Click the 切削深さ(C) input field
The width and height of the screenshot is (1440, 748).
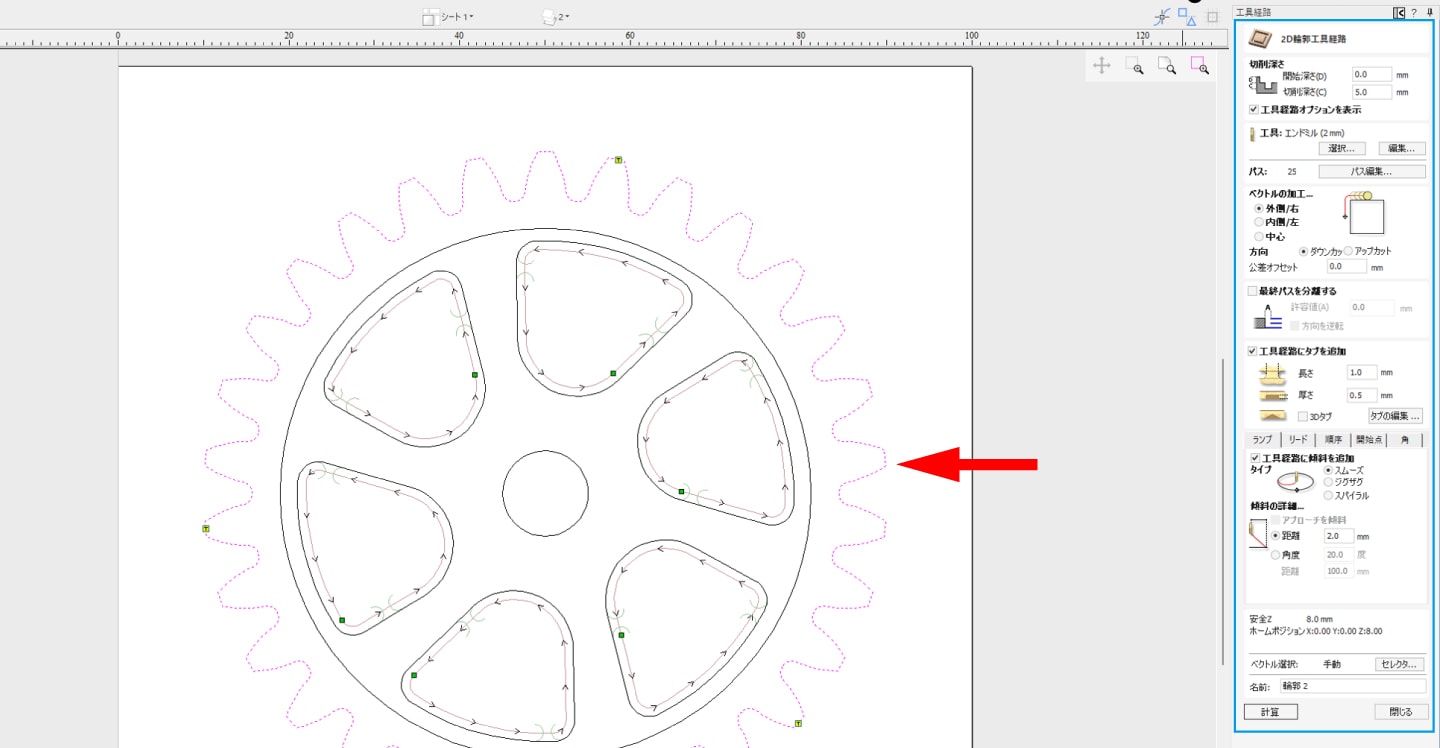tap(1371, 92)
